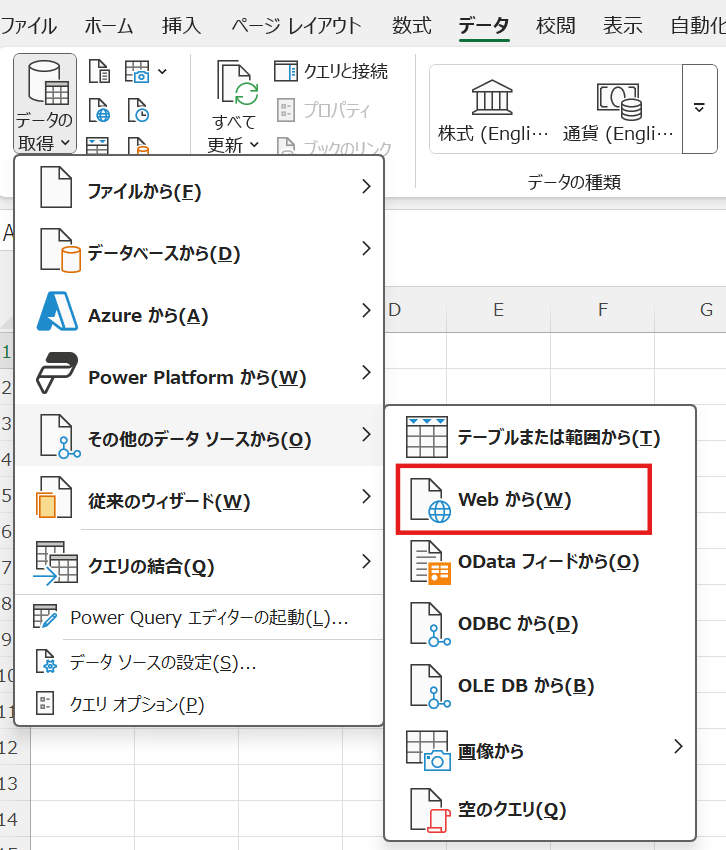
Task: Switch to the 数式 tab
Action: 412,26
